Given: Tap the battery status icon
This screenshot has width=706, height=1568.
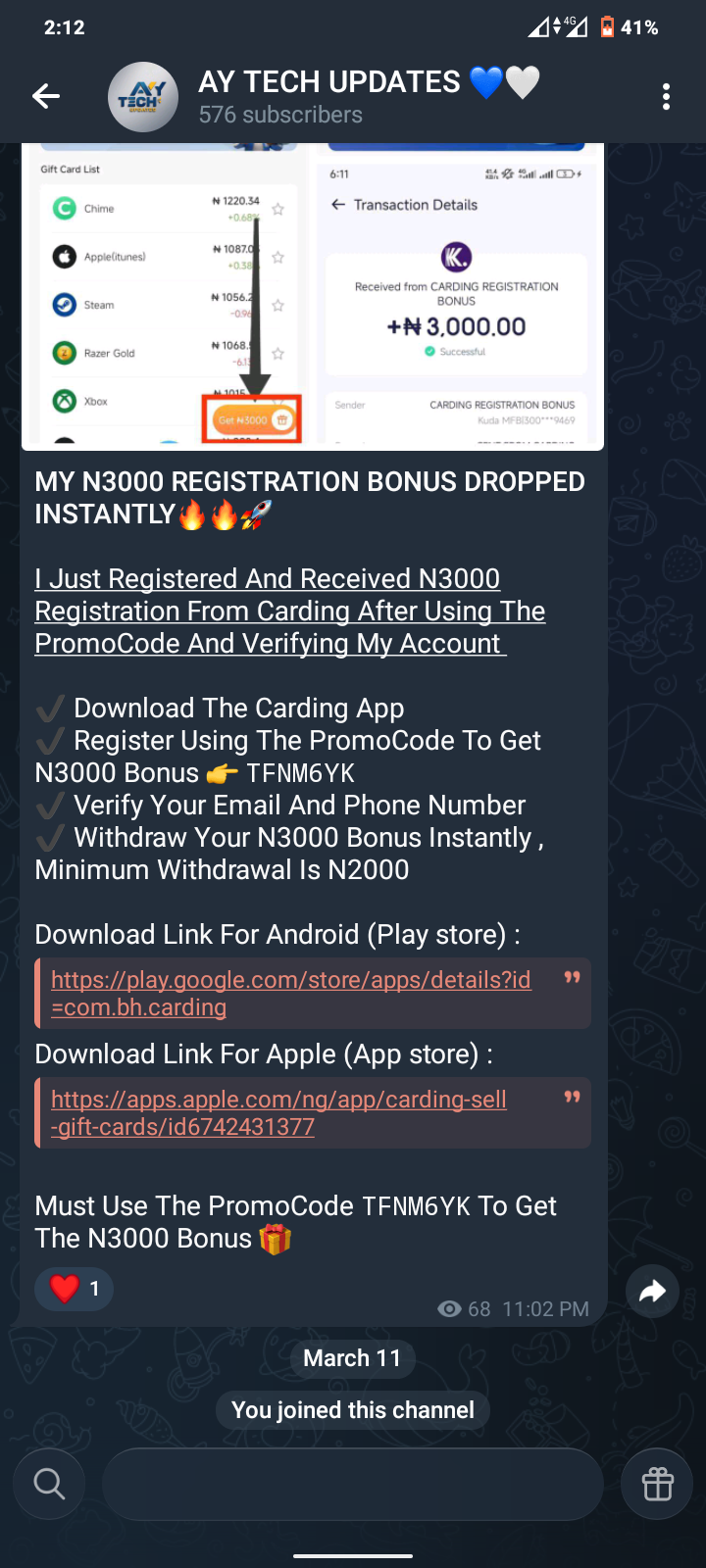Looking at the screenshot, I should 607,27.
